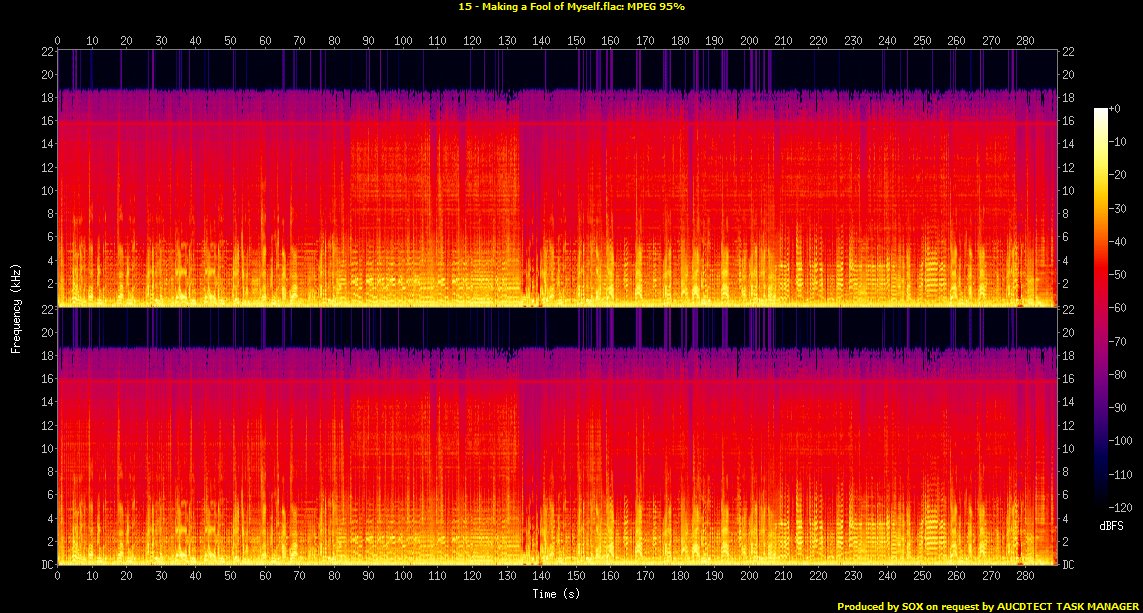
Task: Click the white top end of the color bar
Action: (1101, 111)
